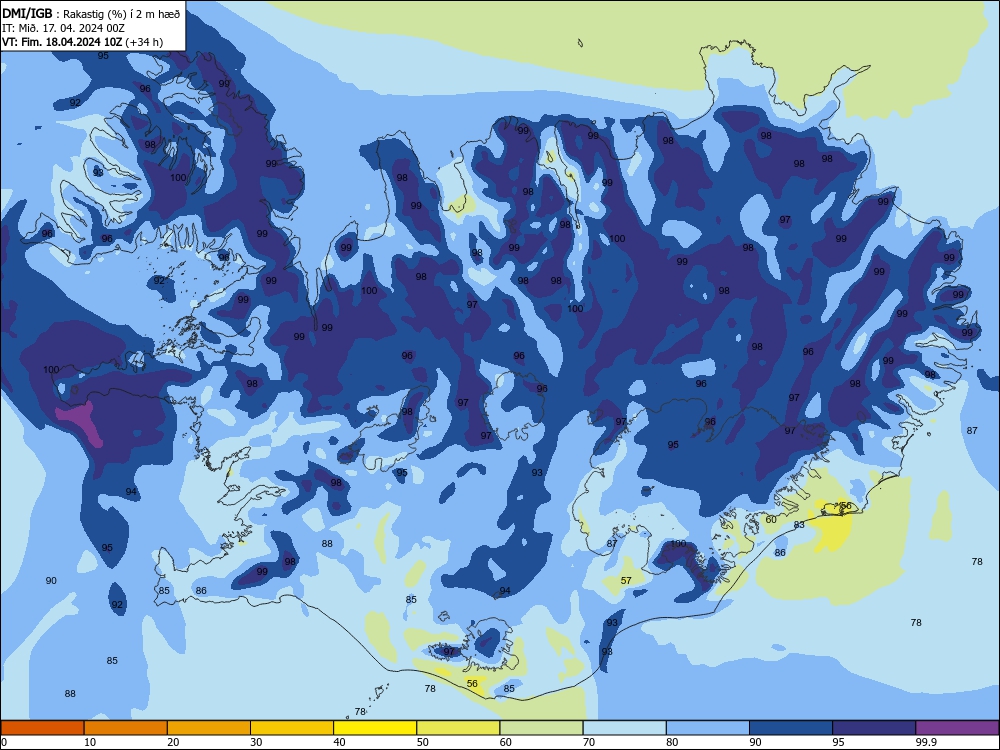Image resolution: width=1000 pixels, height=750 pixels.
Task: Select the orange 10–20 legend swatch
Action: pos(126,728)
